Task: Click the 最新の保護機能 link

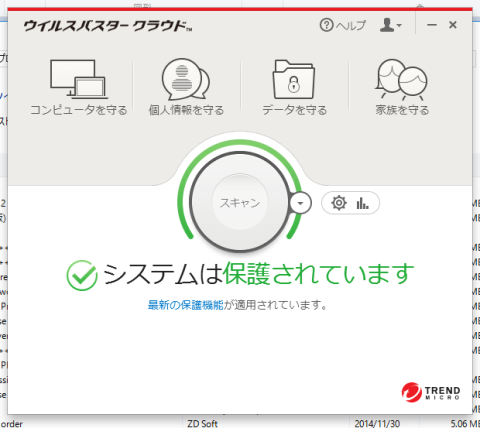Action: click(x=185, y=305)
